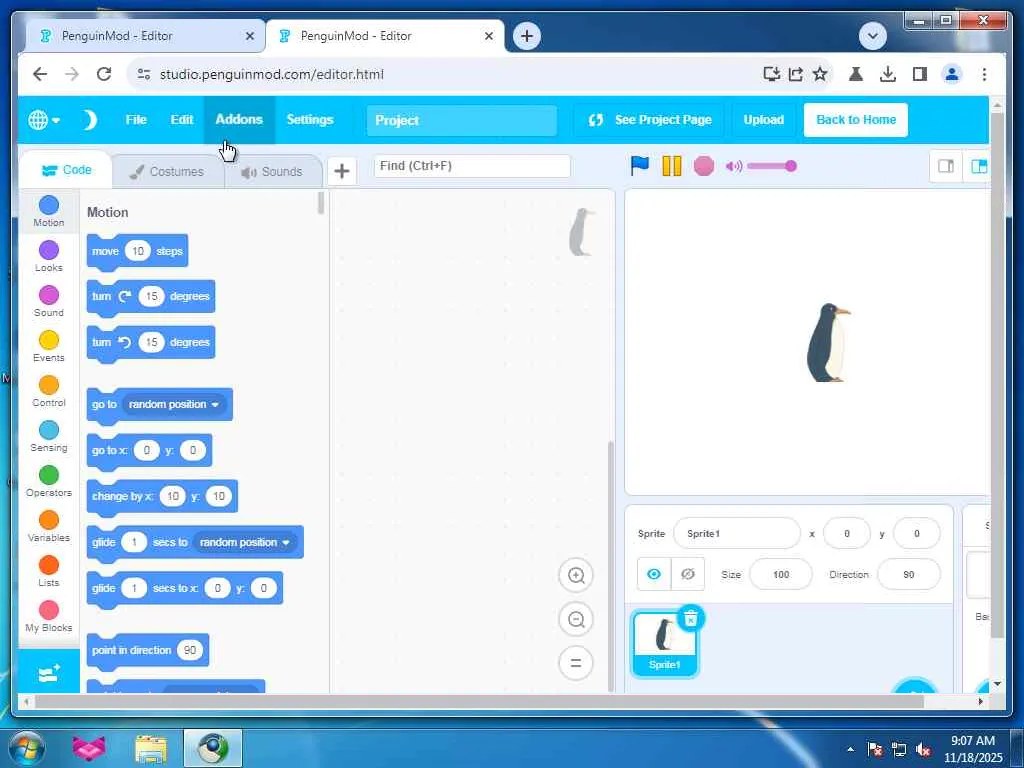Zoom in the workspace with magnifier plus
Viewport: 1024px width, 768px height.
[576, 575]
